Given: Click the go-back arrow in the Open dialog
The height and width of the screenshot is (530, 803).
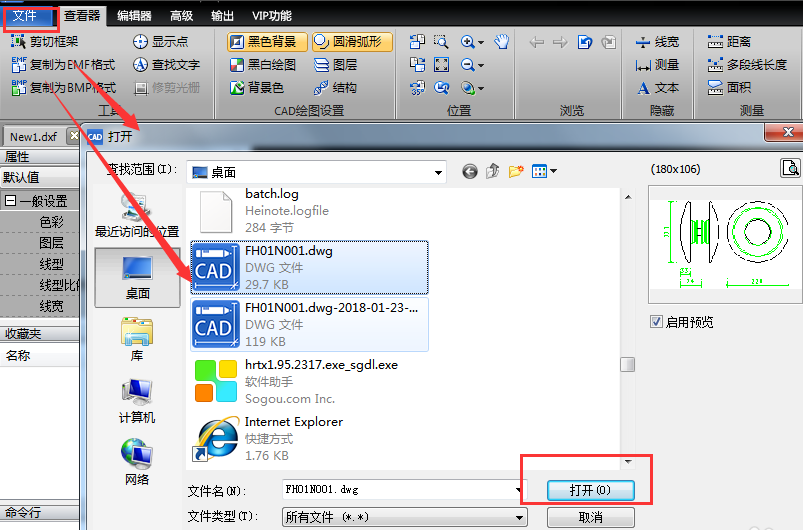Looking at the screenshot, I should (470, 172).
